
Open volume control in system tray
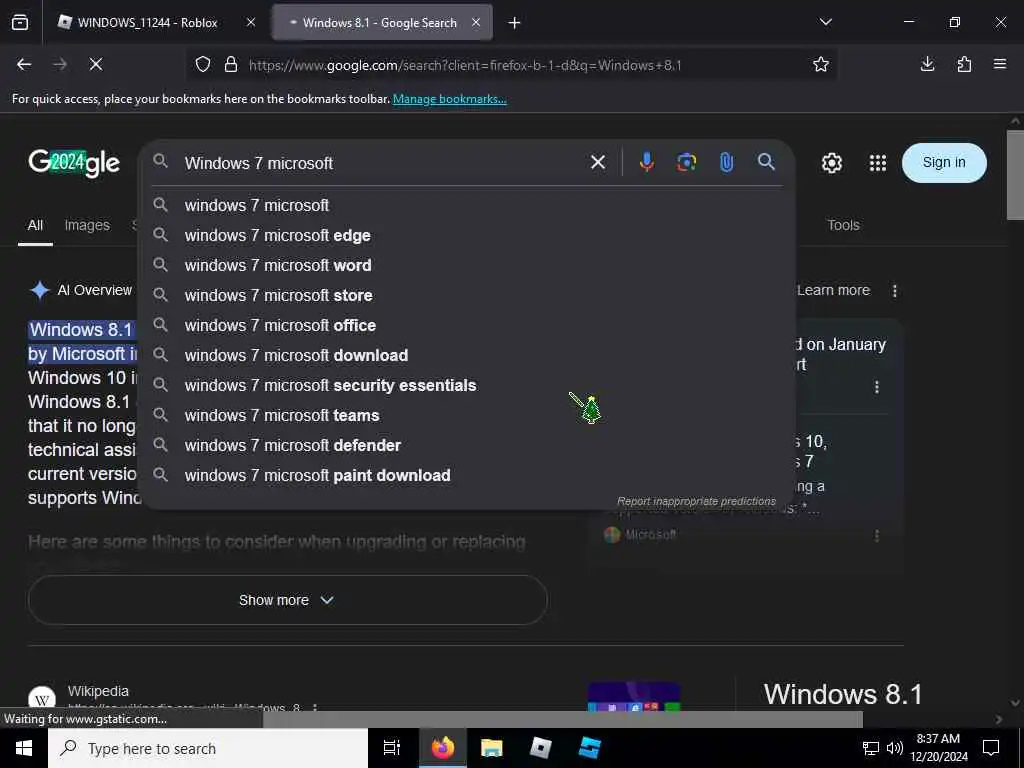(895, 748)
